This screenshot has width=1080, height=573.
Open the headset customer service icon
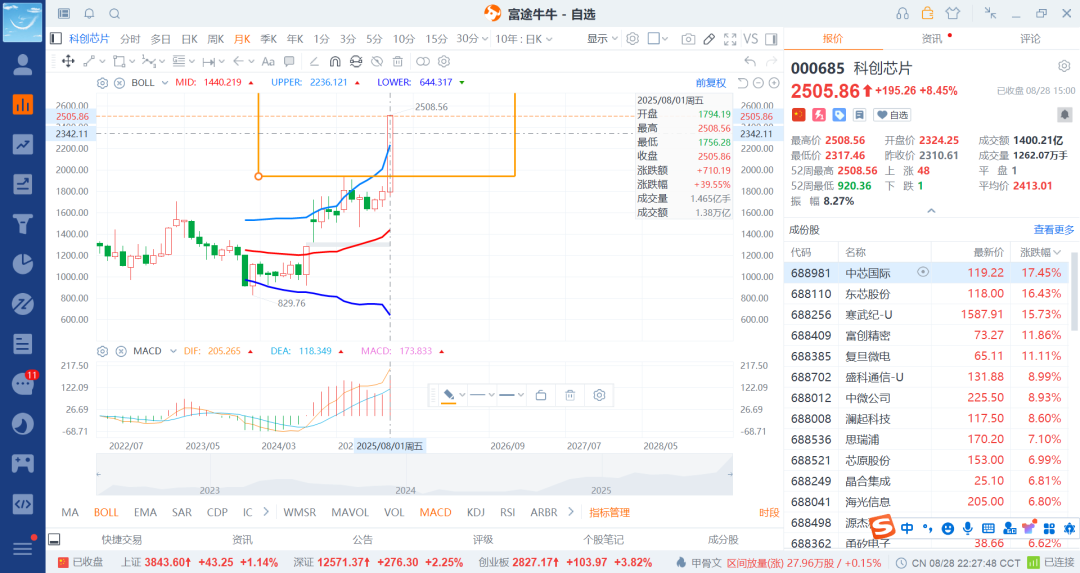902,13
